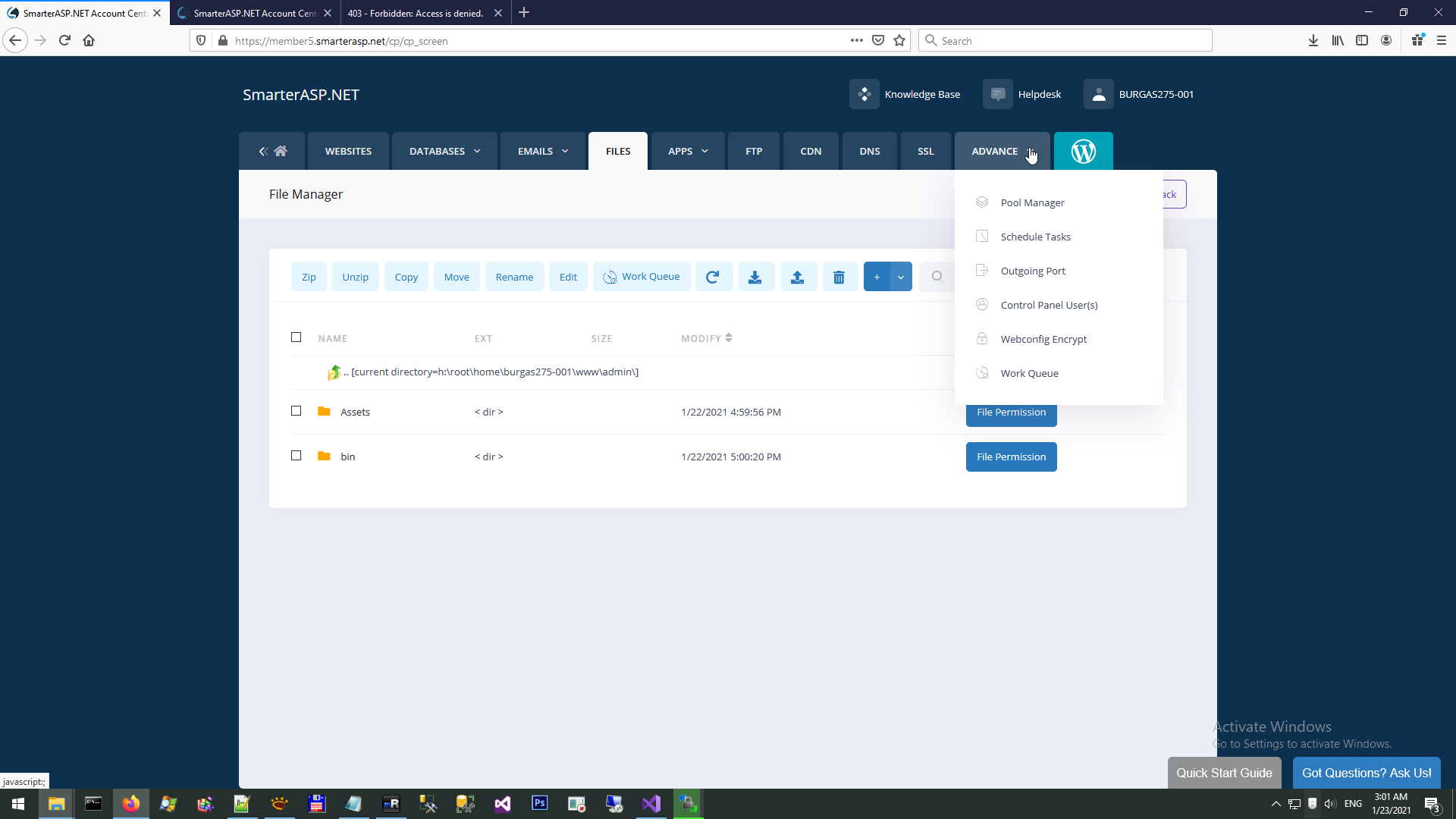
Task: Open Firefox from the taskbar
Action: 131,804
